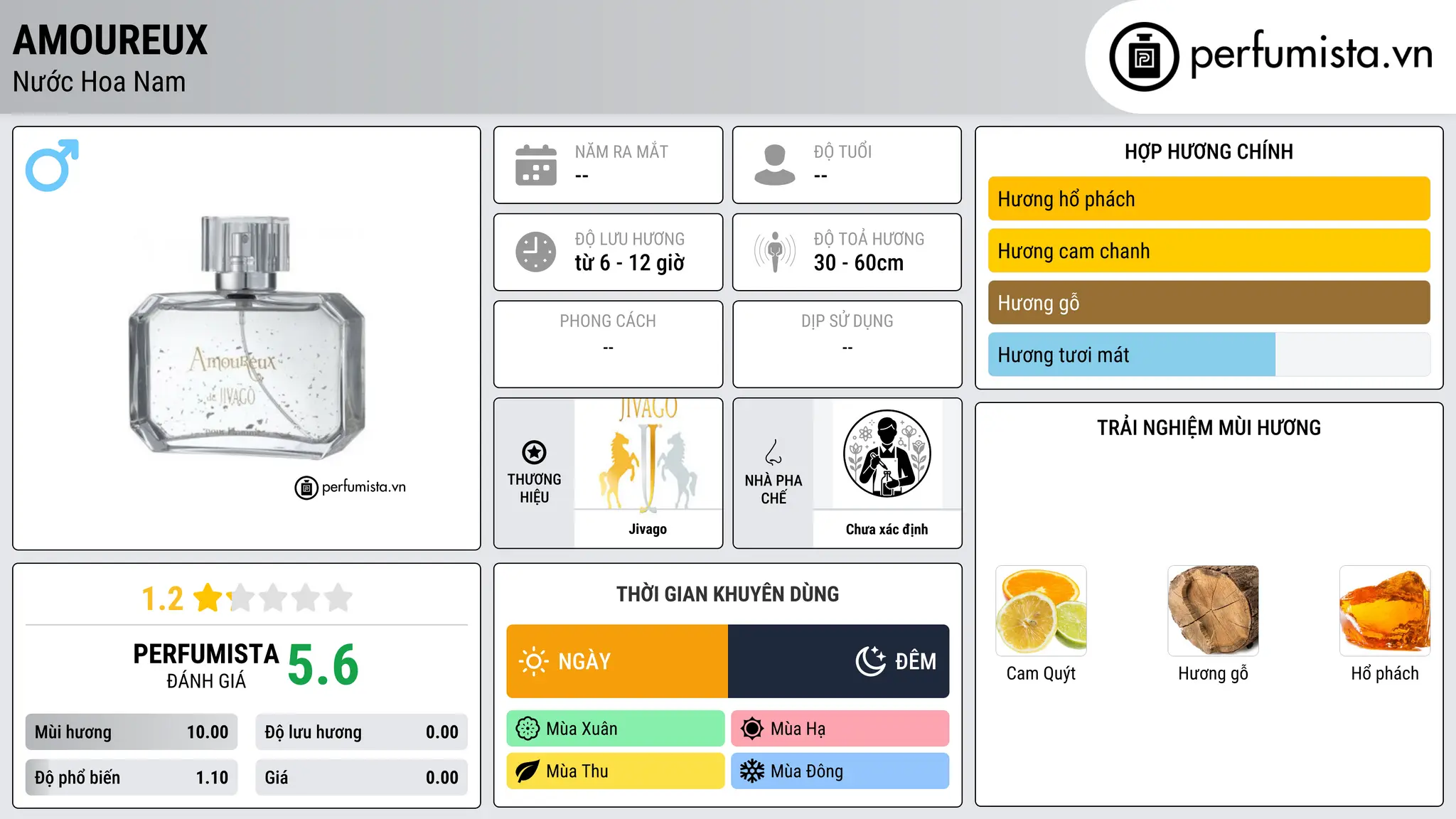Click the Hương gỗ brown accord bar
The height and width of the screenshot is (819, 1456).
click(1209, 303)
